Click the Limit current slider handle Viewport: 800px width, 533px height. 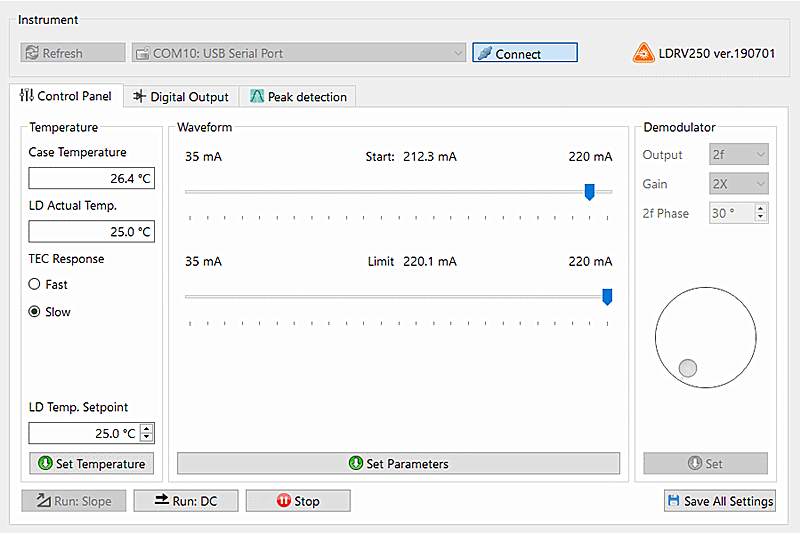[x=607, y=297]
